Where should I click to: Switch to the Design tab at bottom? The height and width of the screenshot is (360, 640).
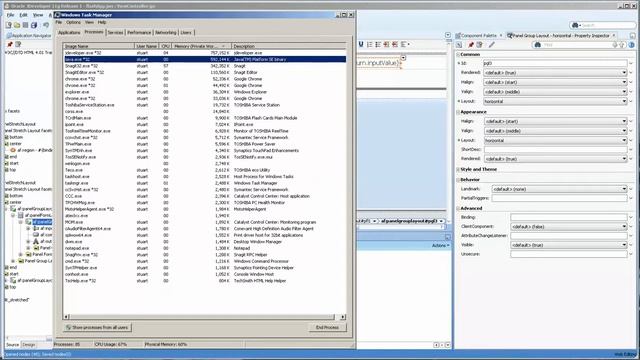[x=29, y=345]
